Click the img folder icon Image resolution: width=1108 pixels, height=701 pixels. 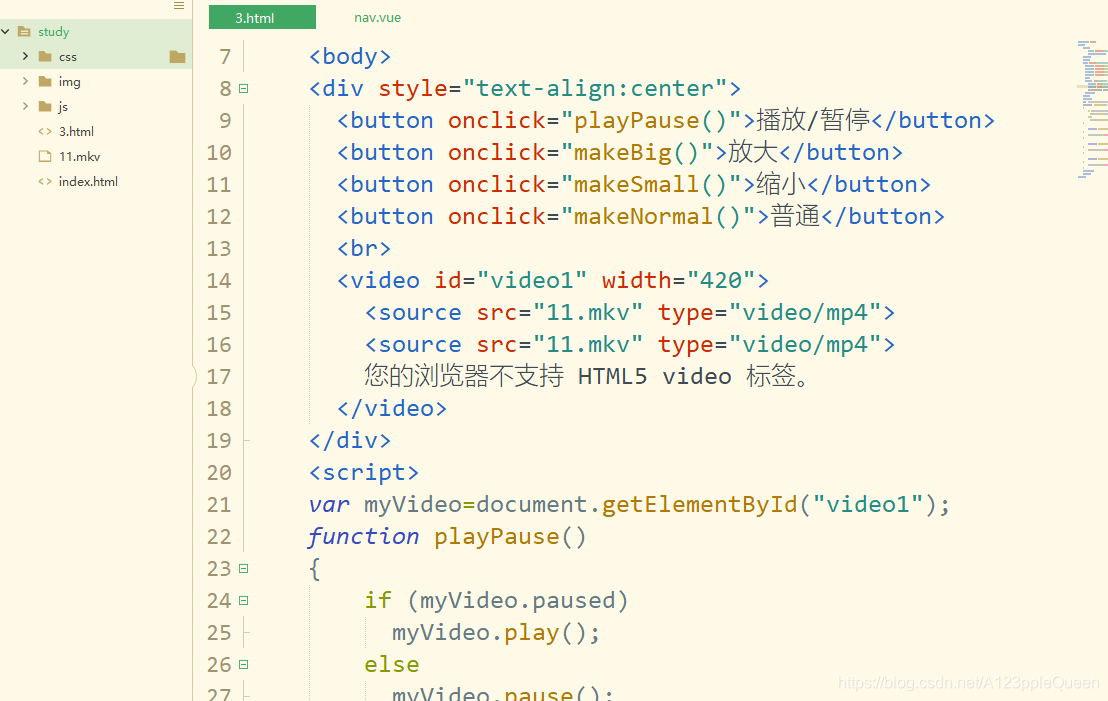(44, 81)
